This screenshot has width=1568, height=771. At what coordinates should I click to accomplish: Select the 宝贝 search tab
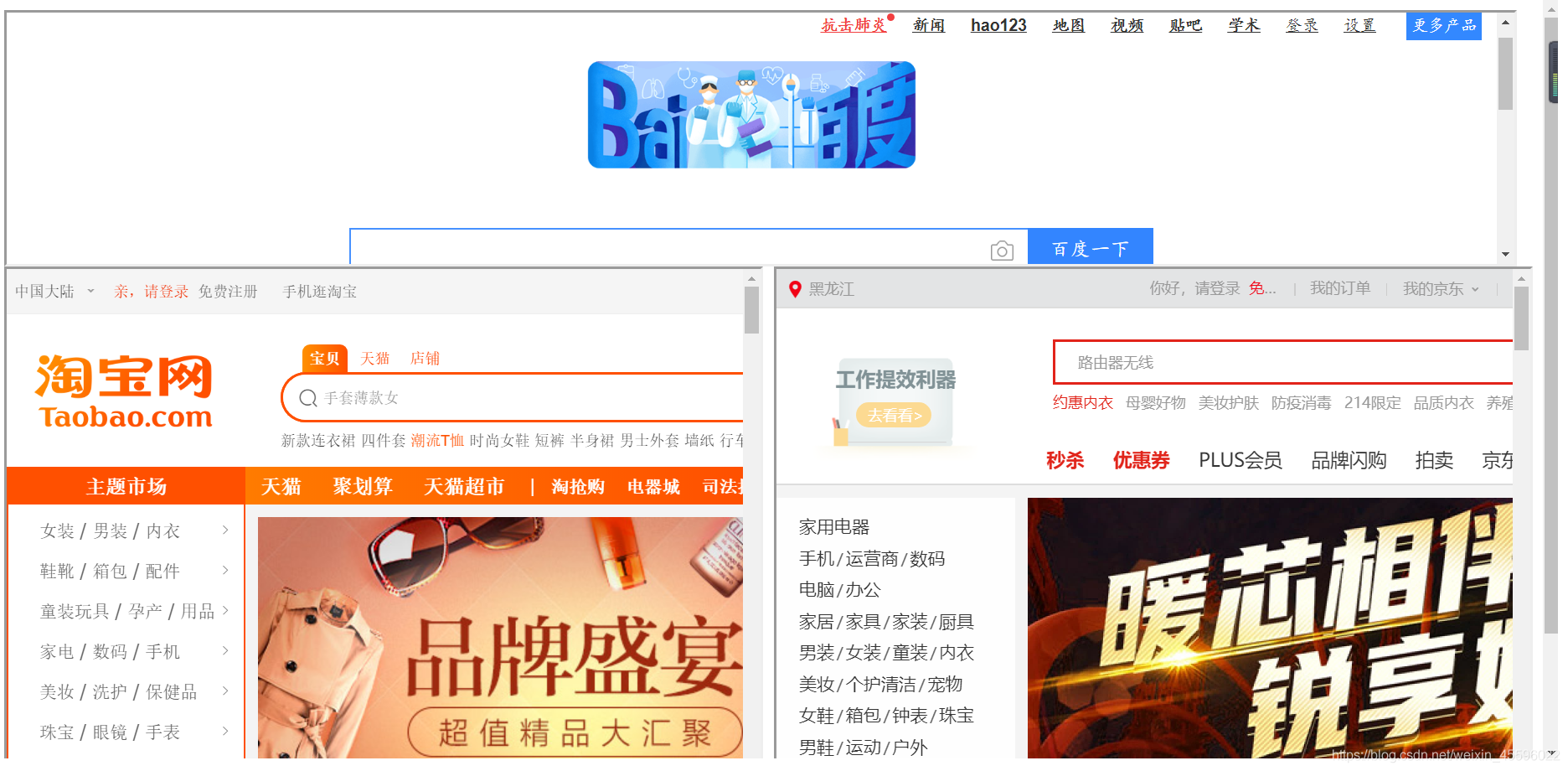click(325, 358)
